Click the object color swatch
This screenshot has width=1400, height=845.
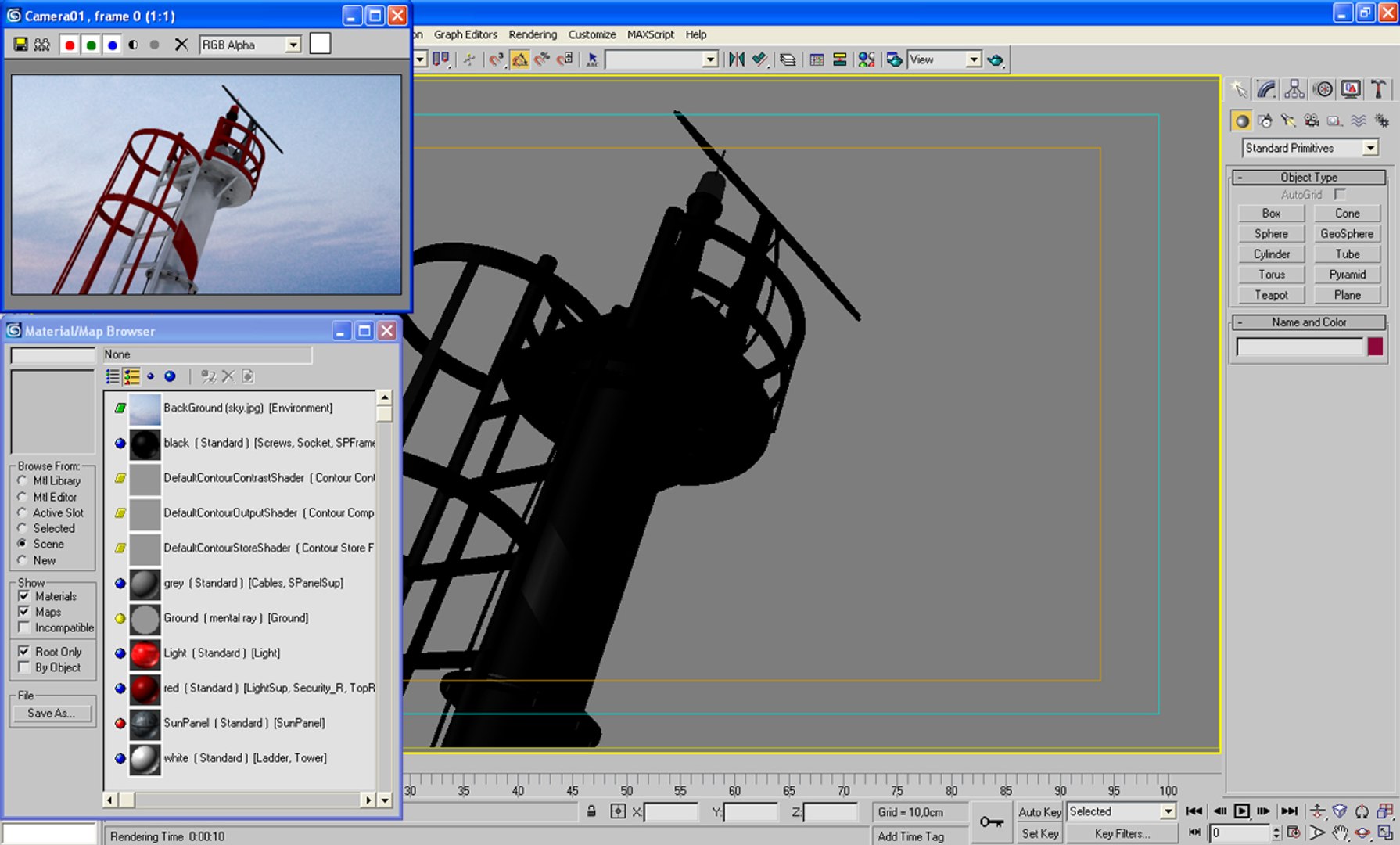click(1375, 347)
